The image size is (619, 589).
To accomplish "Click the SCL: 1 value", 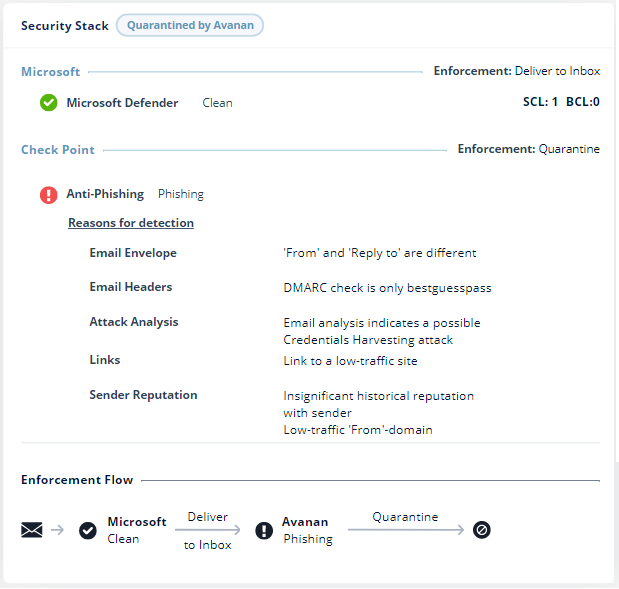I will click(x=540, y=102).
